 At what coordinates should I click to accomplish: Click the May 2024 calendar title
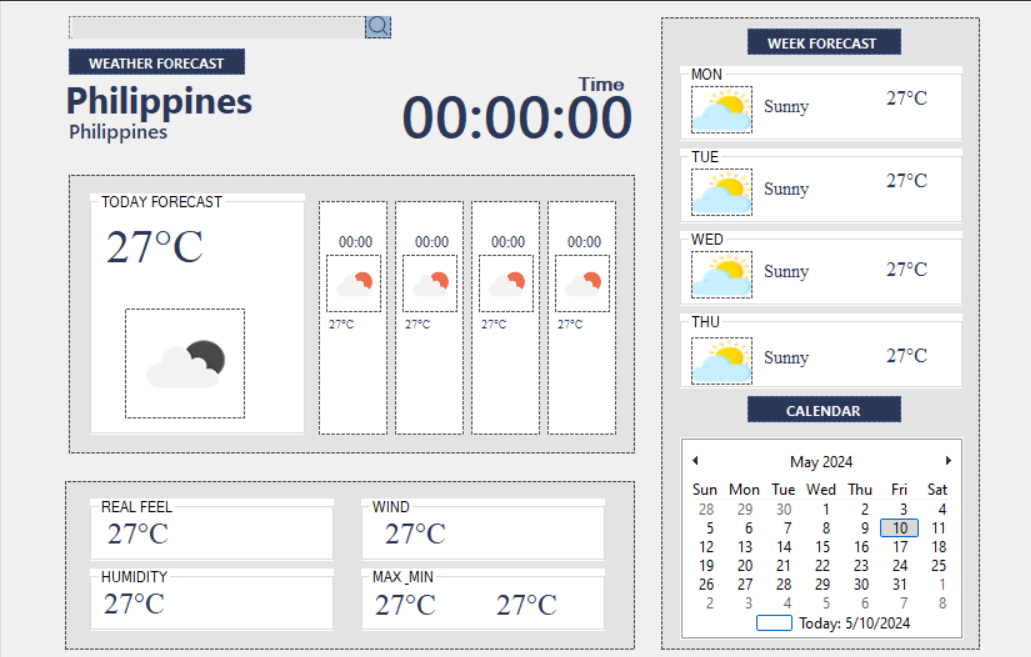[821, 462]
